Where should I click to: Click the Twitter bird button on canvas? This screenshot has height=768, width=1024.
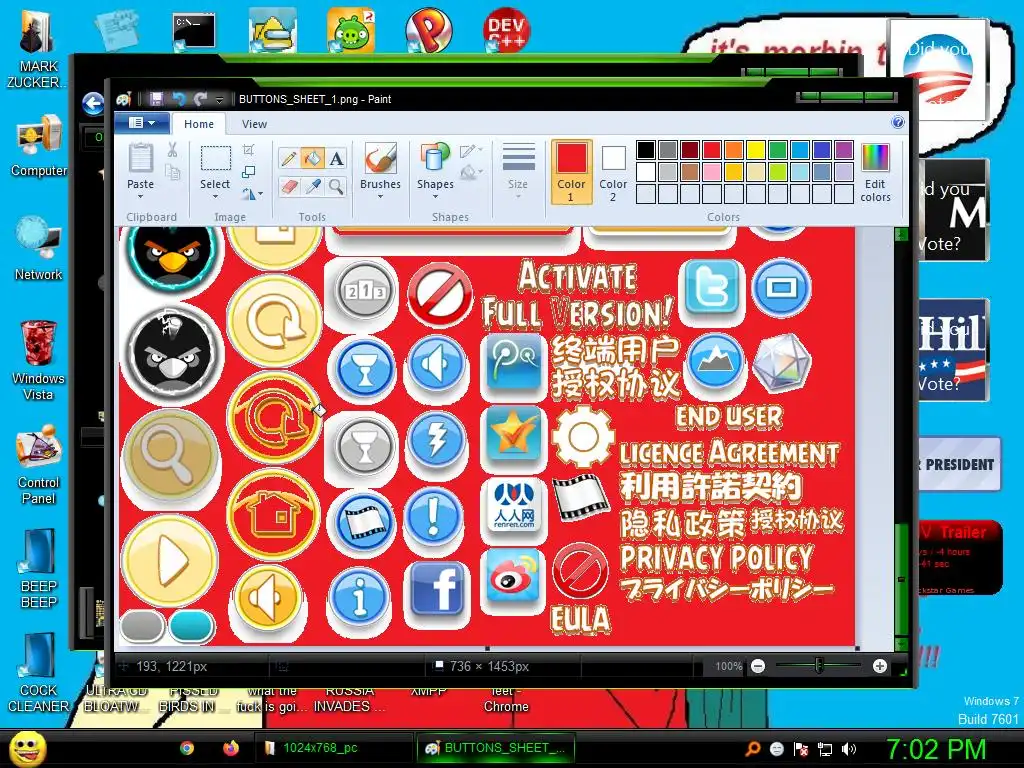click(712, 287)
